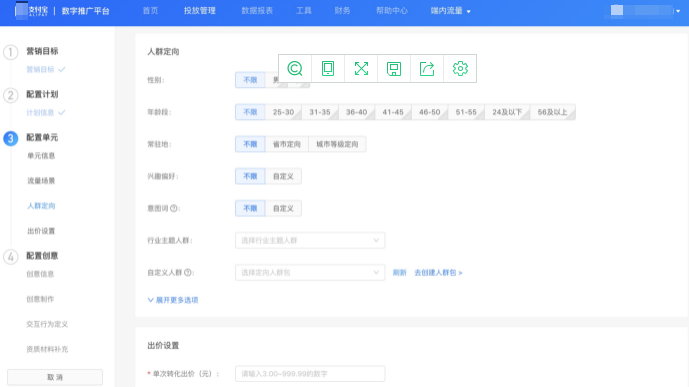Click the 取消 button
The height and width of the screenshot is (387, 689).
tap(55, 377)
